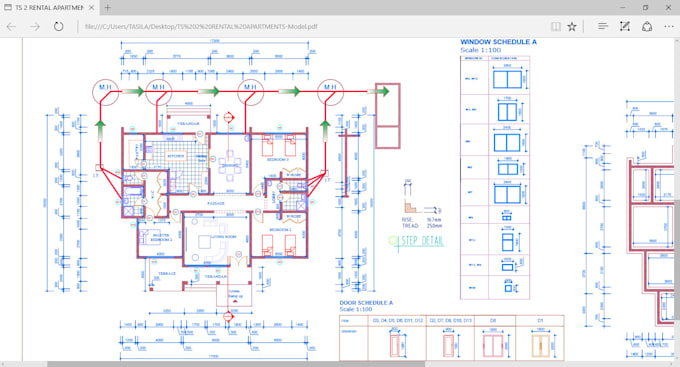Screen dimensions: 680x367
Task: Click the WINDOW SCHEDULE A heading
Action: pos(498,42)
